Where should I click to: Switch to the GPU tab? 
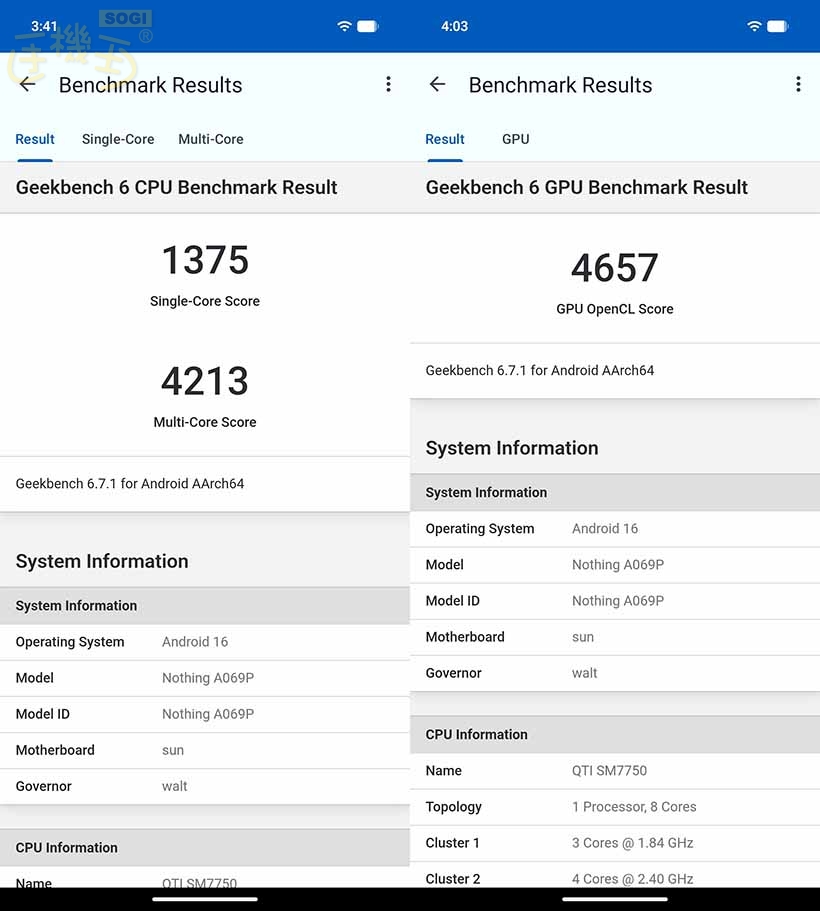click(x=515, y=139)
